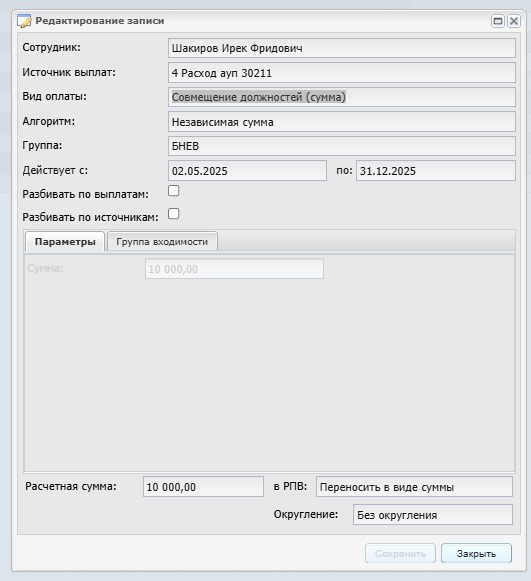
Task: Toggle Разбивать по источникам checkbox
Action: 173,214
